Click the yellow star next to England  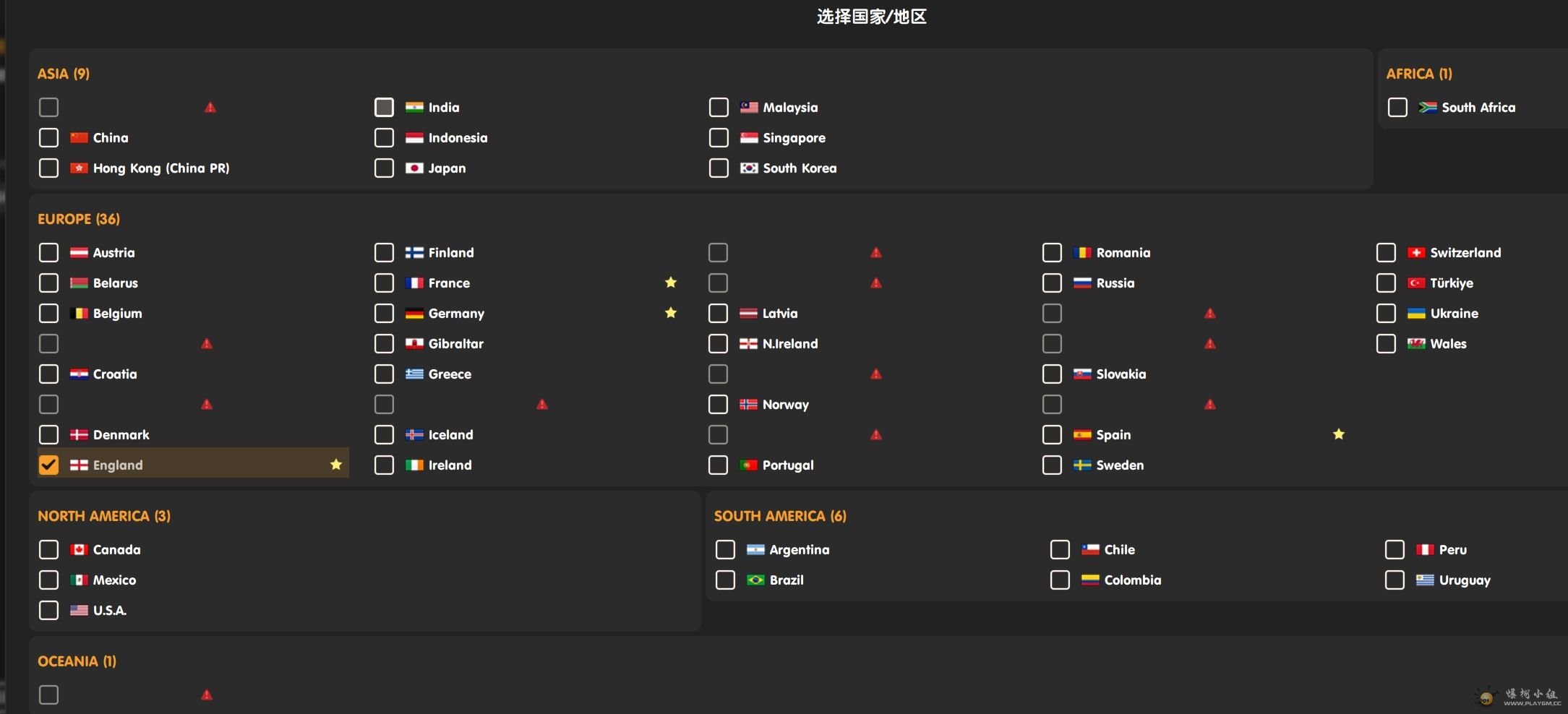[336, 464]
